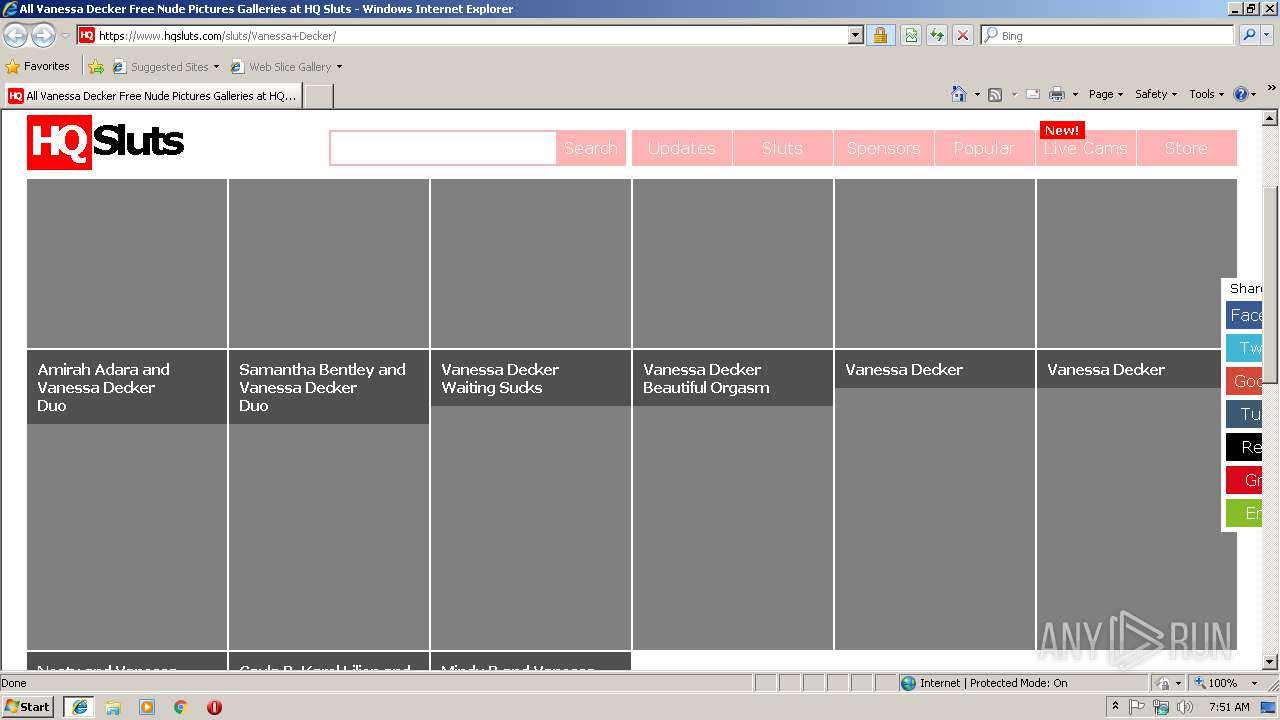Launch Windows Media Player from the taskbar
This screenshot has height=720, width=1280.
147,707
